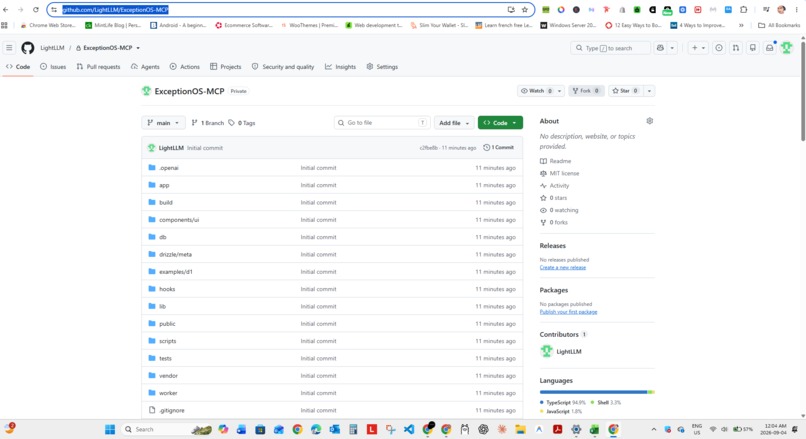This screenshot has height=439, width=806.
Task: Expand the Copilot dropdown arrow
Action: click(x=672, y=48)
